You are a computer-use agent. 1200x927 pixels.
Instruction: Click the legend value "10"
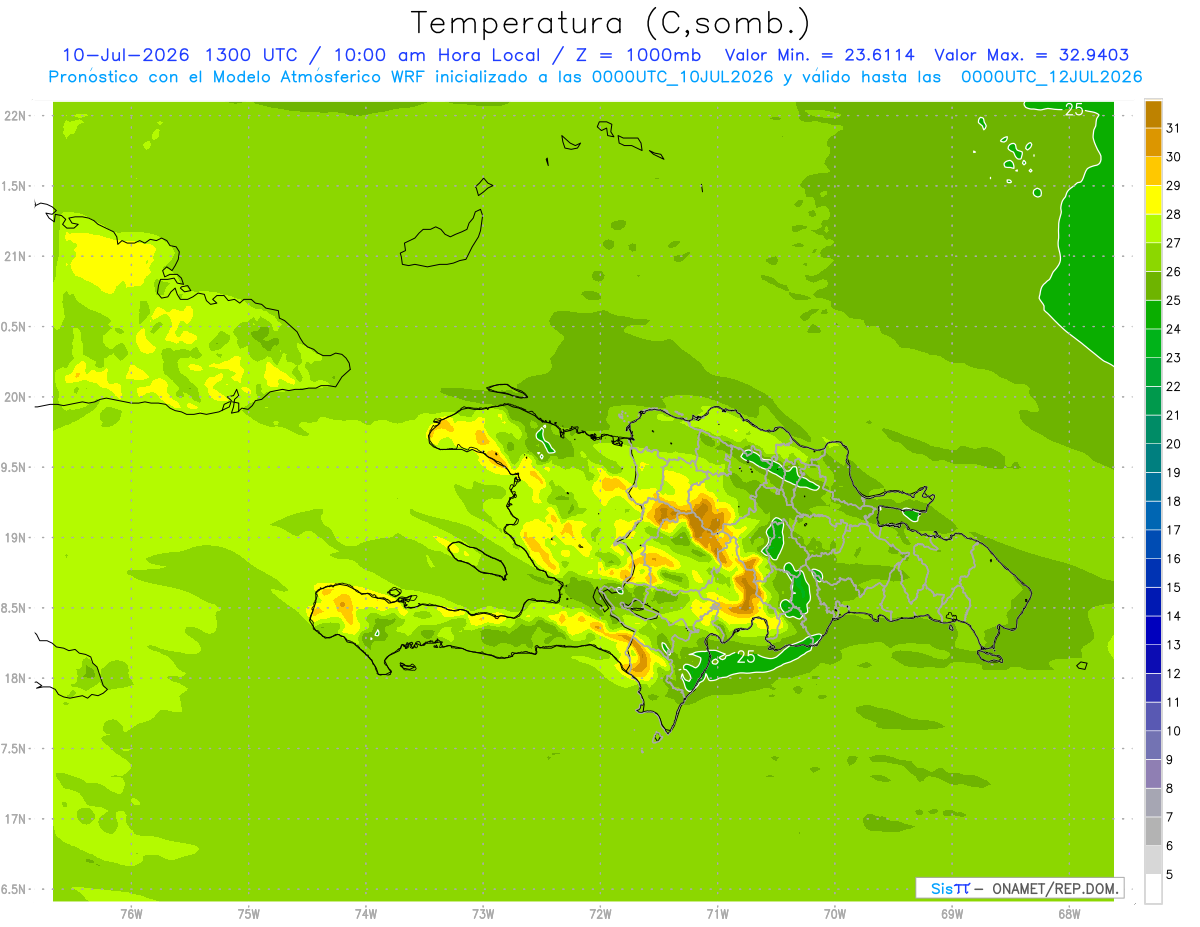[x=1174, y=731]
